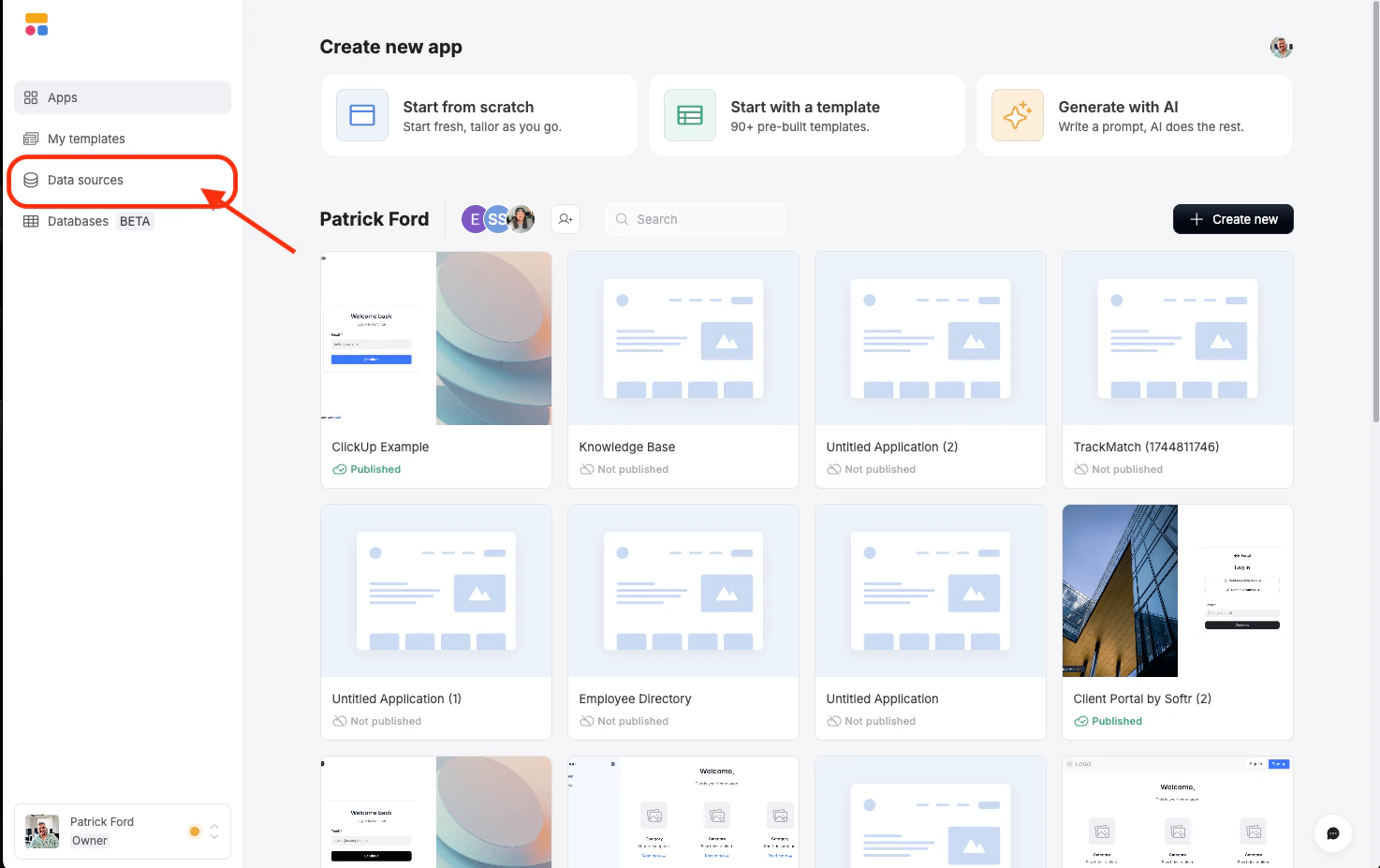Click Not published icon under Knowledge Base
Screen dimensions: 1380x868
pos(586,469)
